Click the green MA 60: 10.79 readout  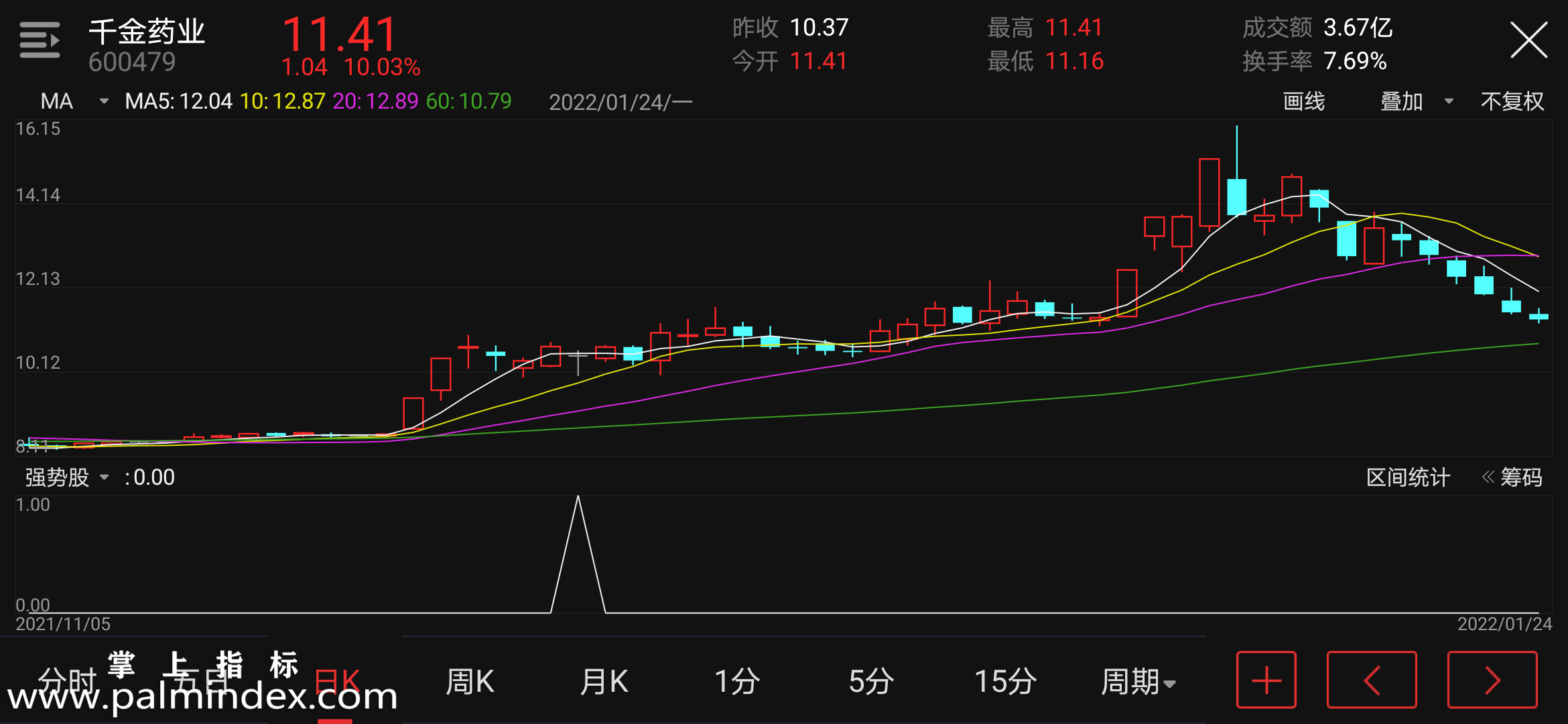click(469, 101)
